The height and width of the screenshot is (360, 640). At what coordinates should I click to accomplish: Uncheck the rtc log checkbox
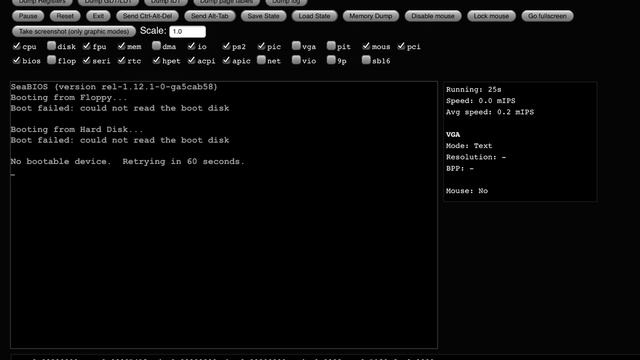click(x=121, y=60)
